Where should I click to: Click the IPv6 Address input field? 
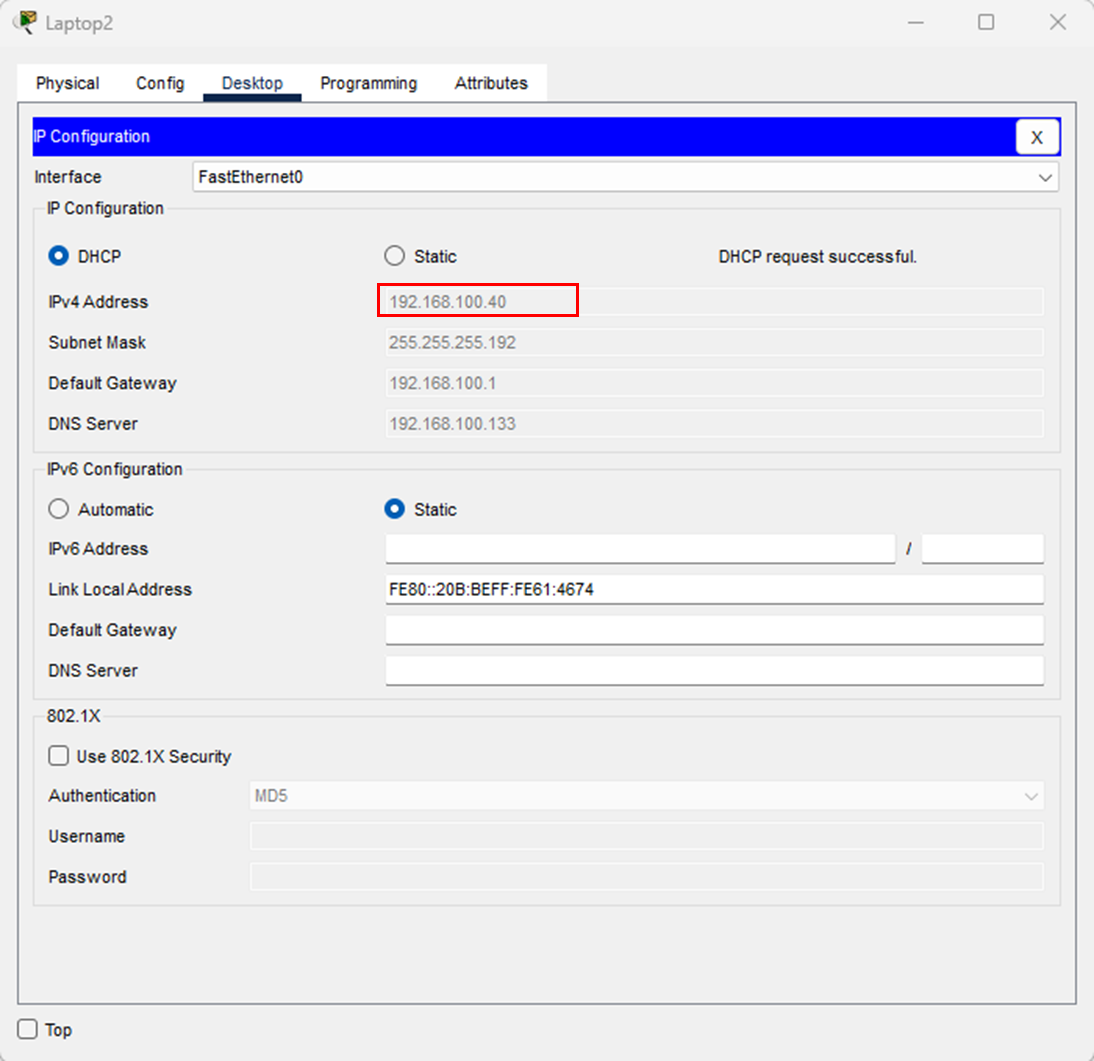pyautogui.click(x=640, y=548)
